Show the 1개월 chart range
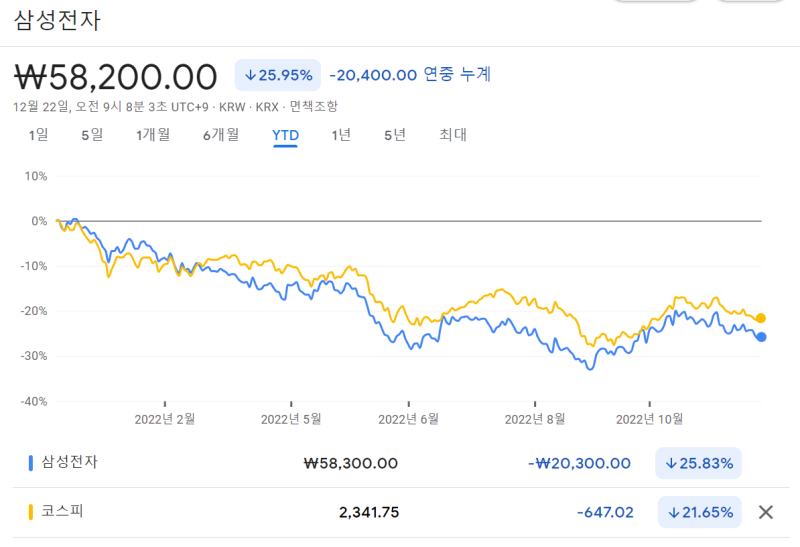The width and height of the screenshot is (800, 547). tap(153, 135)
